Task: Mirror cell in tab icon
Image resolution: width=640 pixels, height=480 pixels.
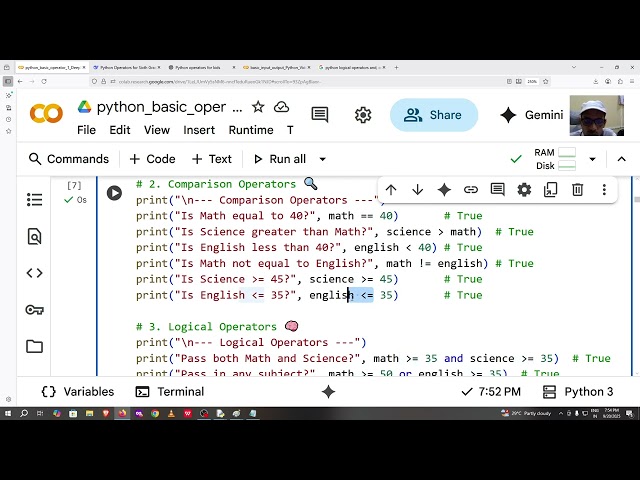Action: [551, 189]
